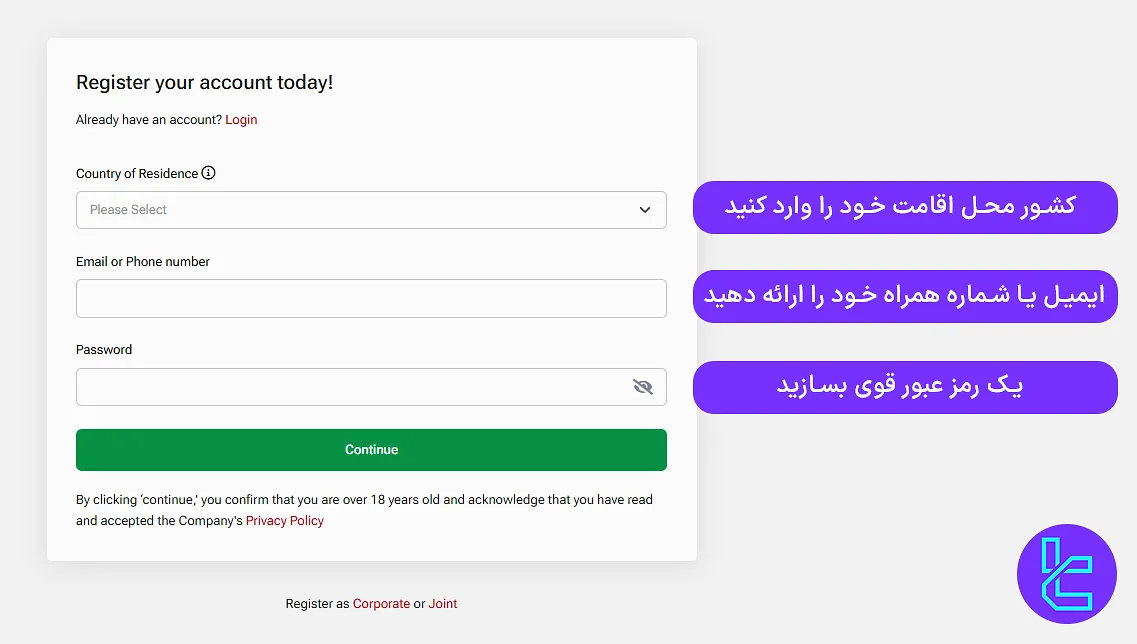This screenshot has width=1137, height=644.
Task: Click inside the Email or Phone number field
Action: pos(371,298)
